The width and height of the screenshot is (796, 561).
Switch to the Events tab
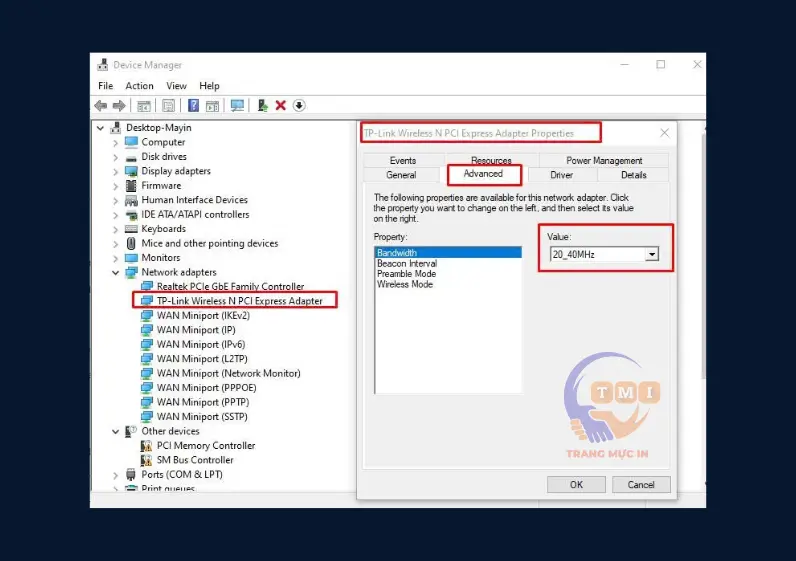coord(403,160)
